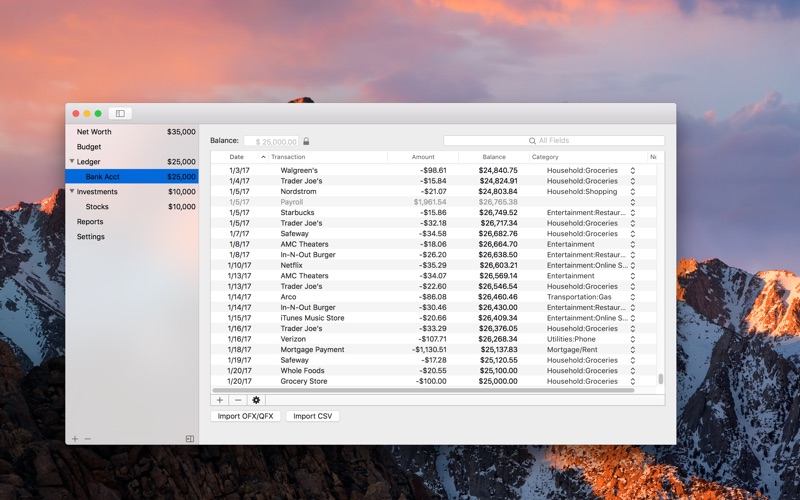Click the horizontal scrollbar of table
800x500 pixels.
pyautogui.click(x=423, y=390)
